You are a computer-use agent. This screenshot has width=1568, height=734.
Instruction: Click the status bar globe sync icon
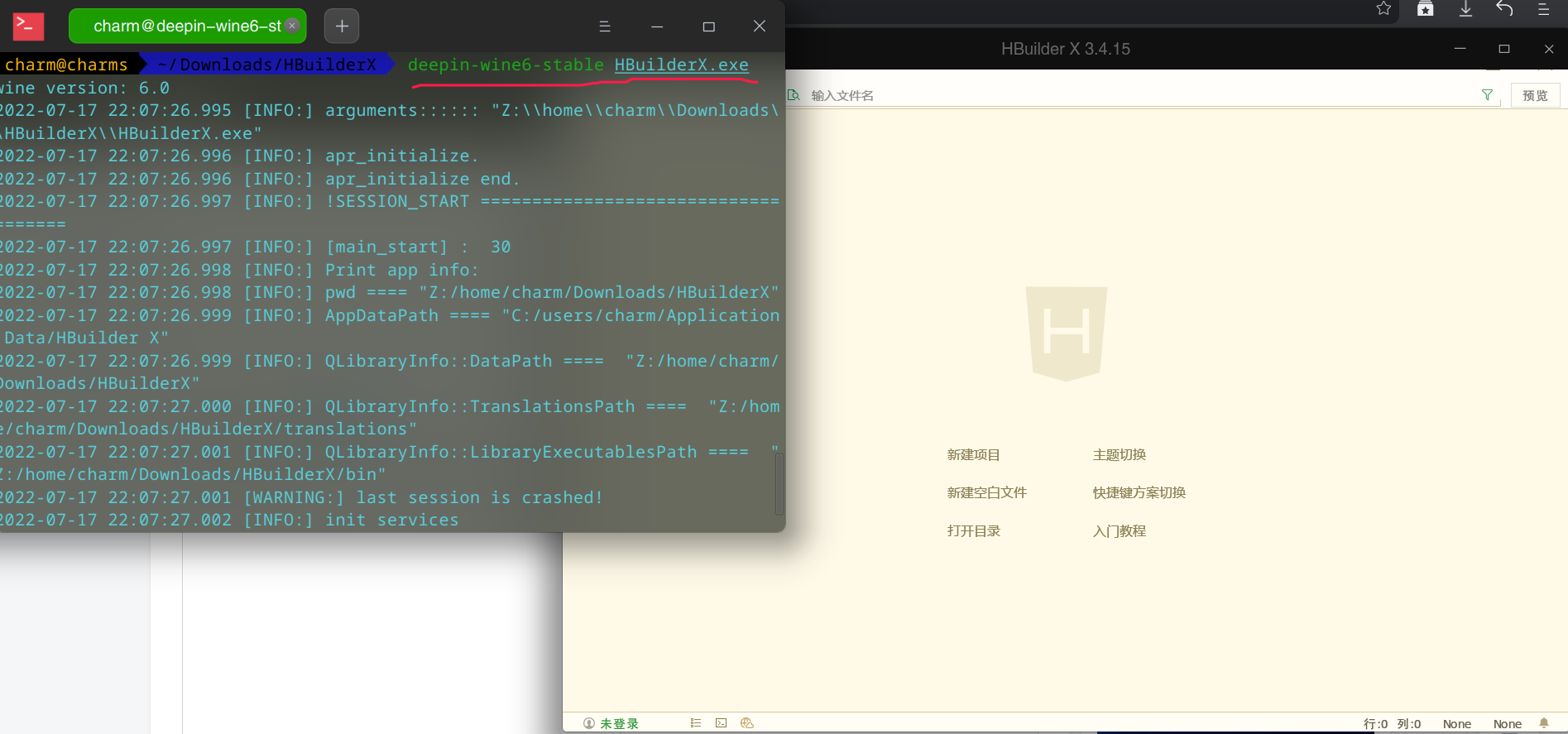(747, 723)
